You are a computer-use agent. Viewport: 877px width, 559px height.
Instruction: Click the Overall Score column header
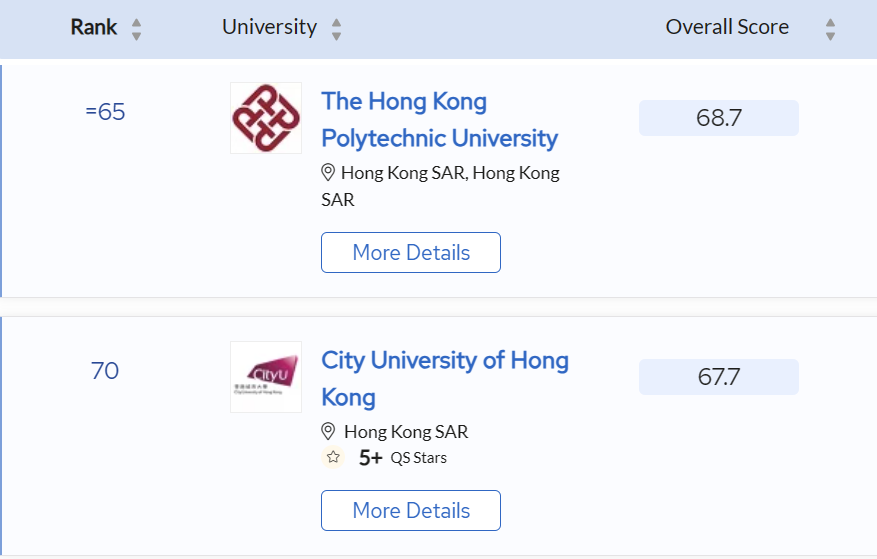click(x=727, y=27)
